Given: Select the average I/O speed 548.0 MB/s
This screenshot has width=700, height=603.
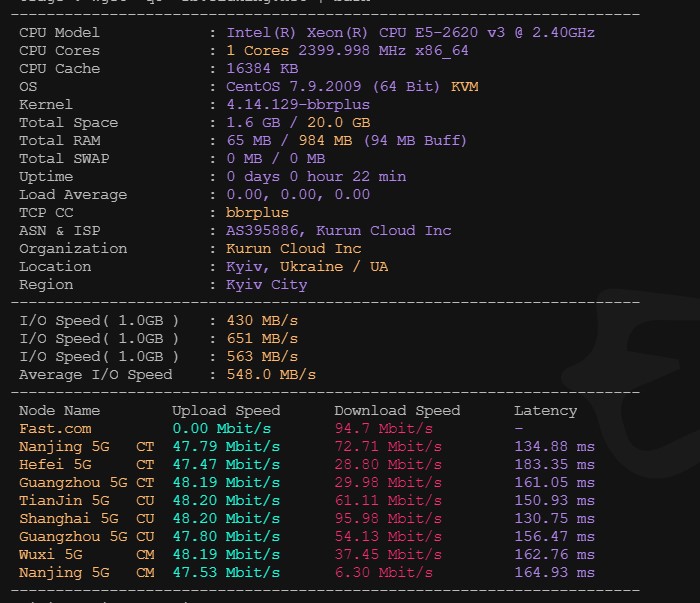Looking at the screenshot, I should tap(271, 374).
